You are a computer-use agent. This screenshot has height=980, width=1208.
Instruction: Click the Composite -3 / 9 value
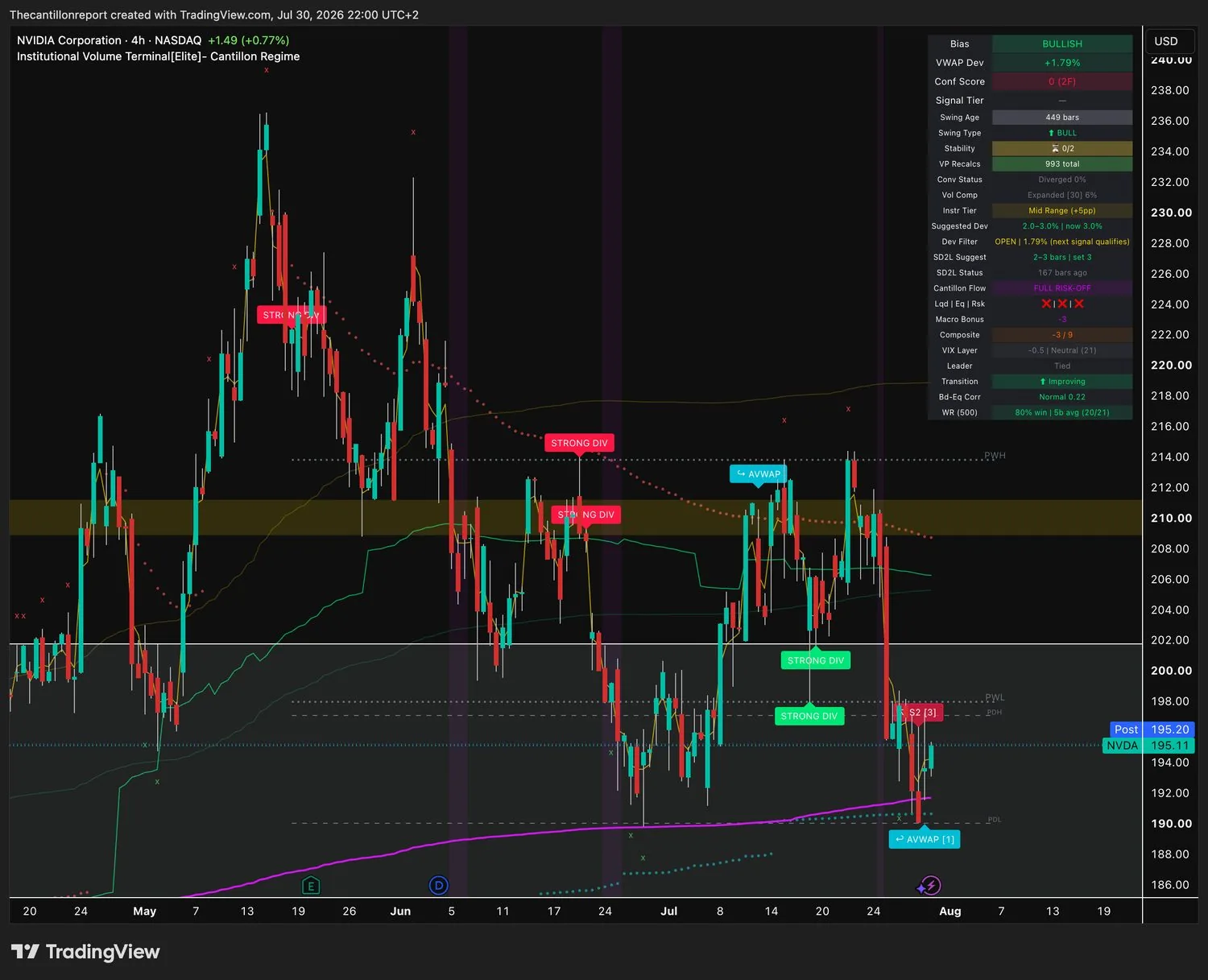1062,335
